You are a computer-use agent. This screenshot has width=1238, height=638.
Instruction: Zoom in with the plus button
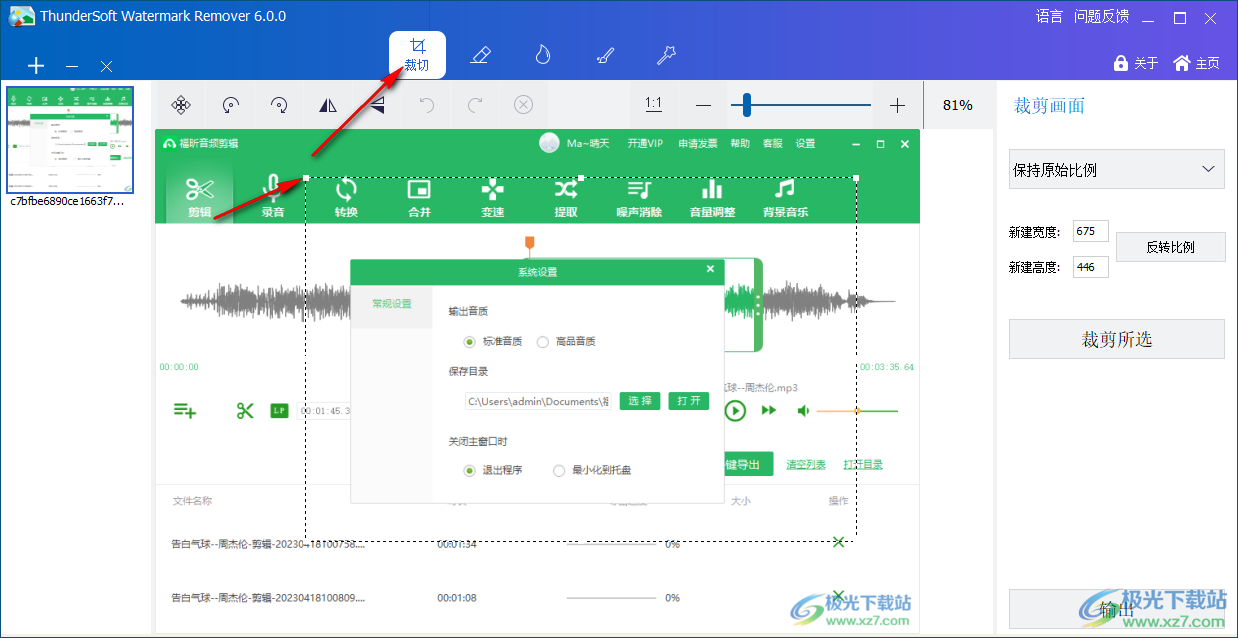click(897, 105)
